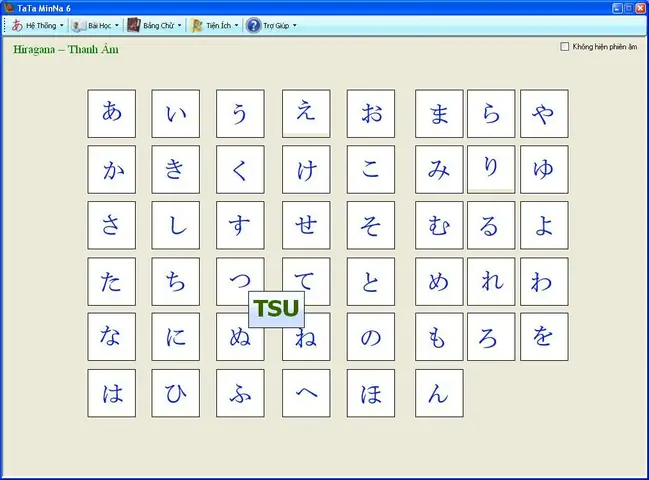Click the ま character card
This screenshot has height=480, width=649.
coord(439,114)
